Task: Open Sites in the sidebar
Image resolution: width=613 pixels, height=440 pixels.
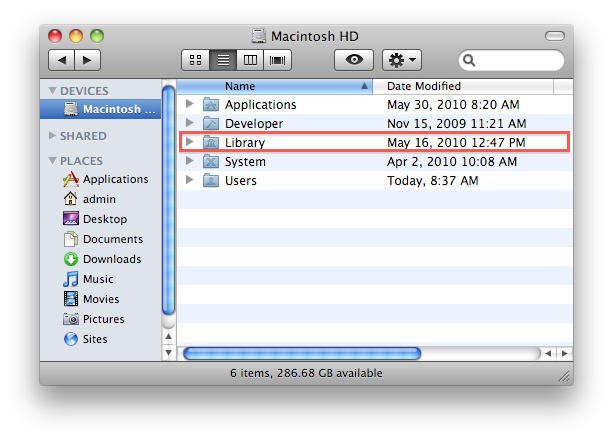Action: (x=95, y=339)
